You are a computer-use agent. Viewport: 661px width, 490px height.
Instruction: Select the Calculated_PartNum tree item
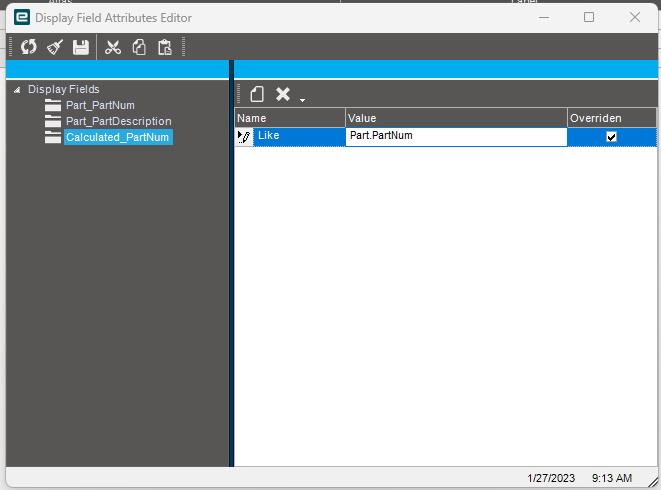pyautogui.click(x=118, y=137)
